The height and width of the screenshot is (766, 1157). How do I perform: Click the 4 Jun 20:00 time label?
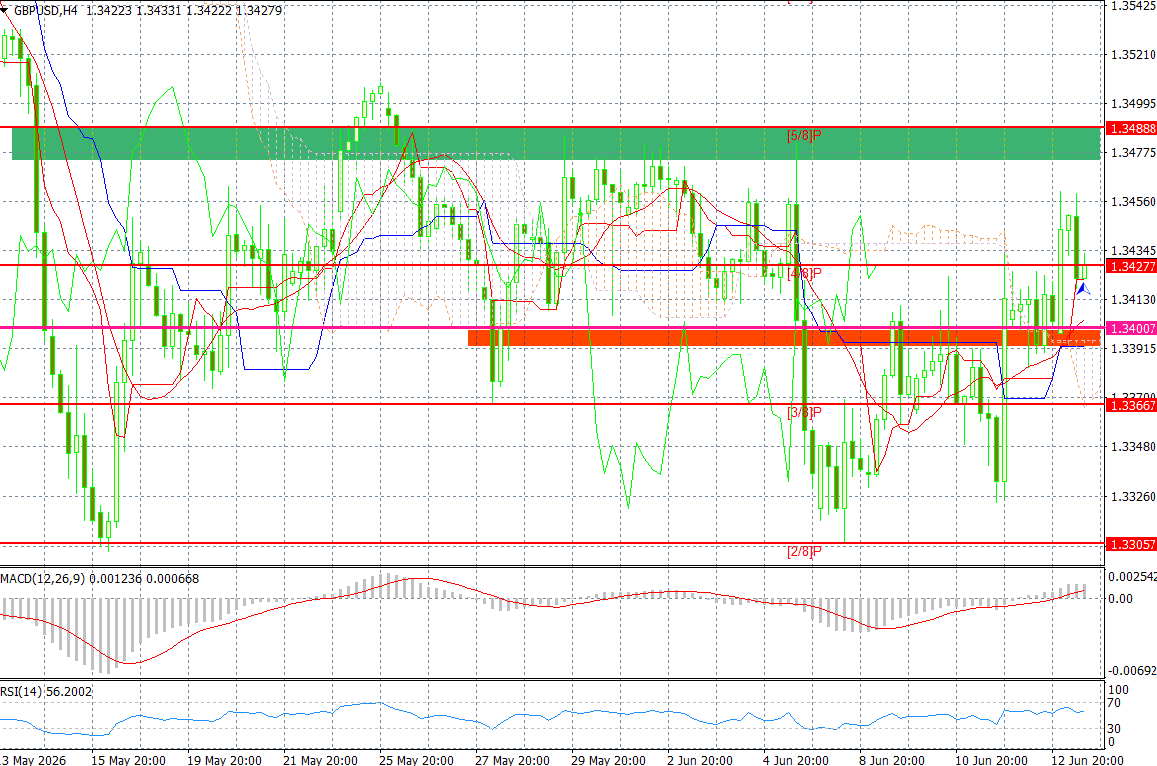click(x=795, y=760)
